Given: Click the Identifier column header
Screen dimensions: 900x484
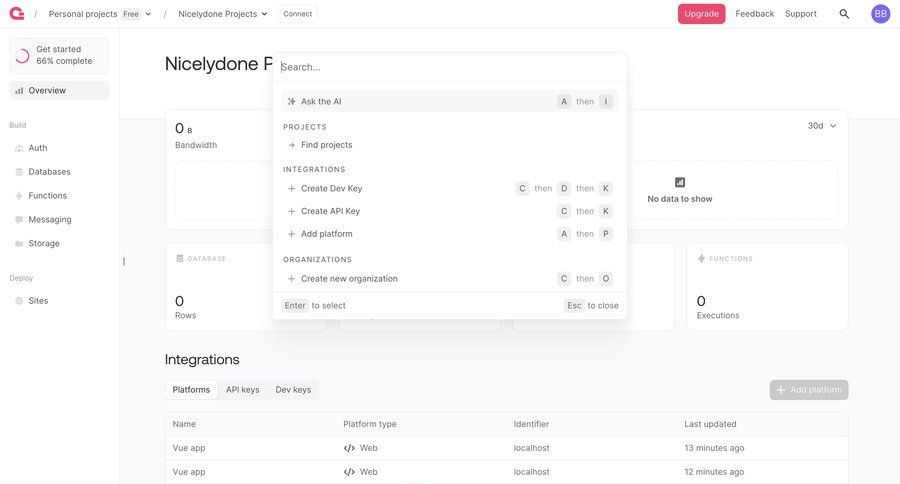Looking at the screenshot, I should (531, 424).
